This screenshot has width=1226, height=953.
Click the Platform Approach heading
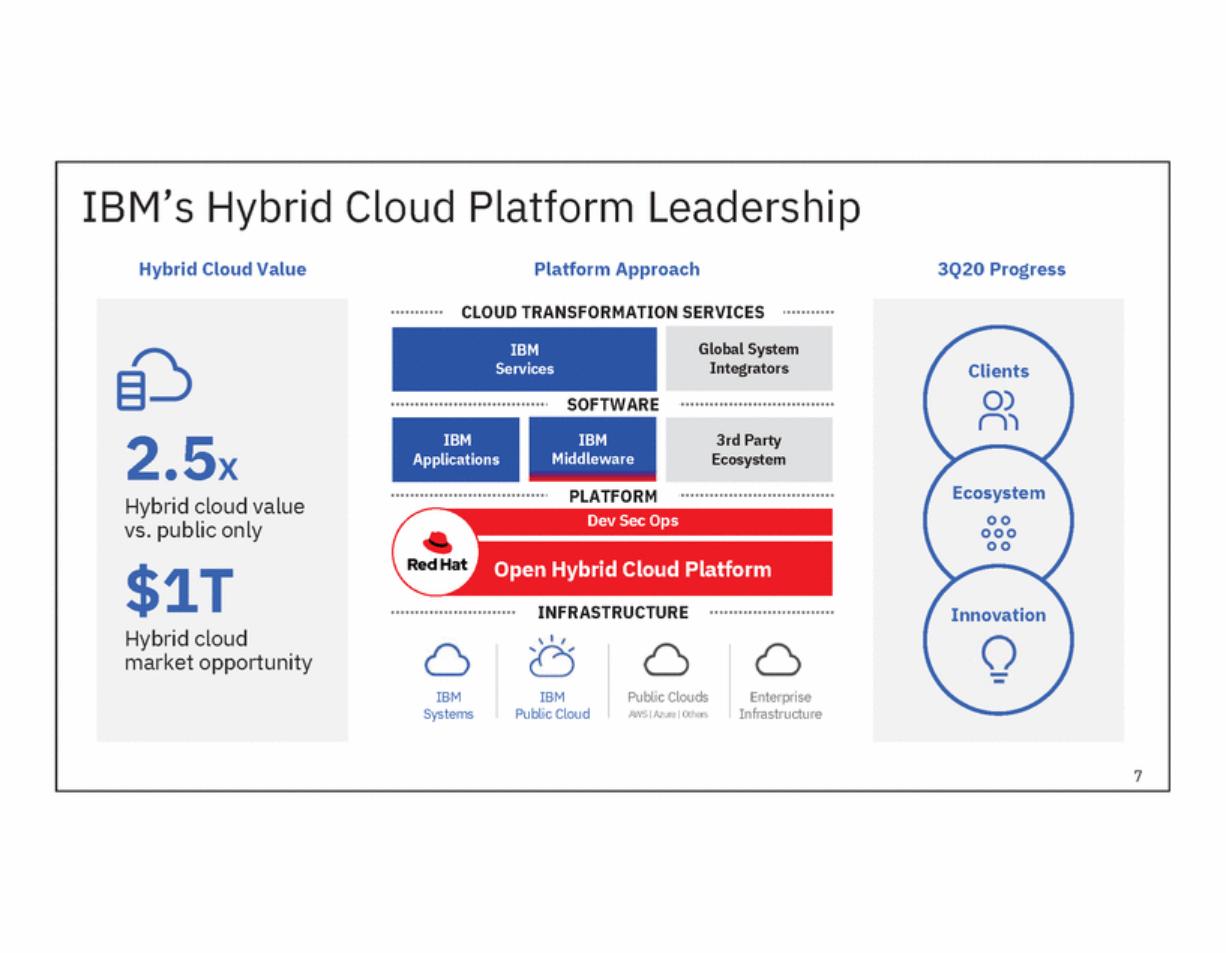(x=617, y=269)
